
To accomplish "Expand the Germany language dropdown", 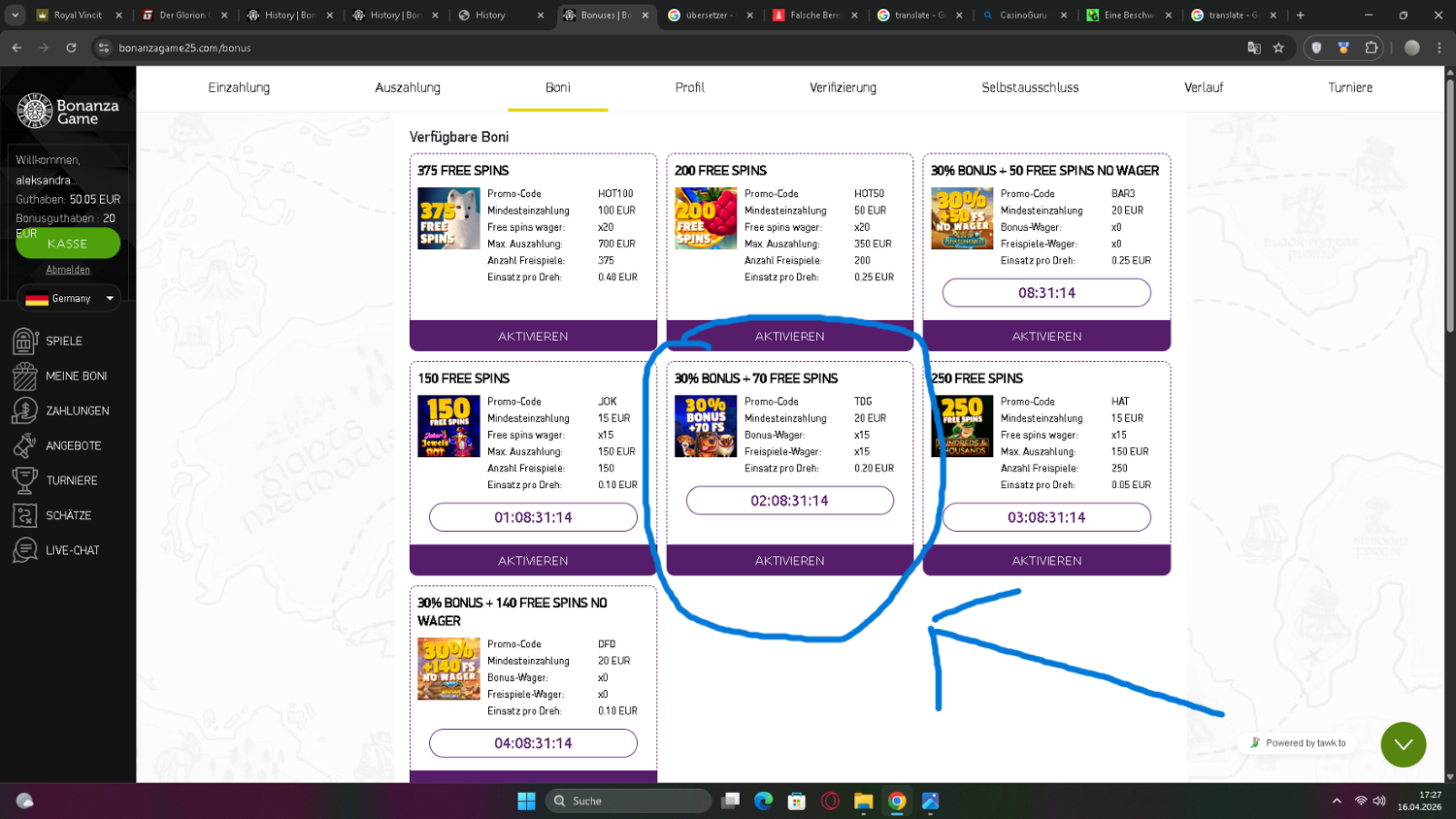I will point(68,298).
